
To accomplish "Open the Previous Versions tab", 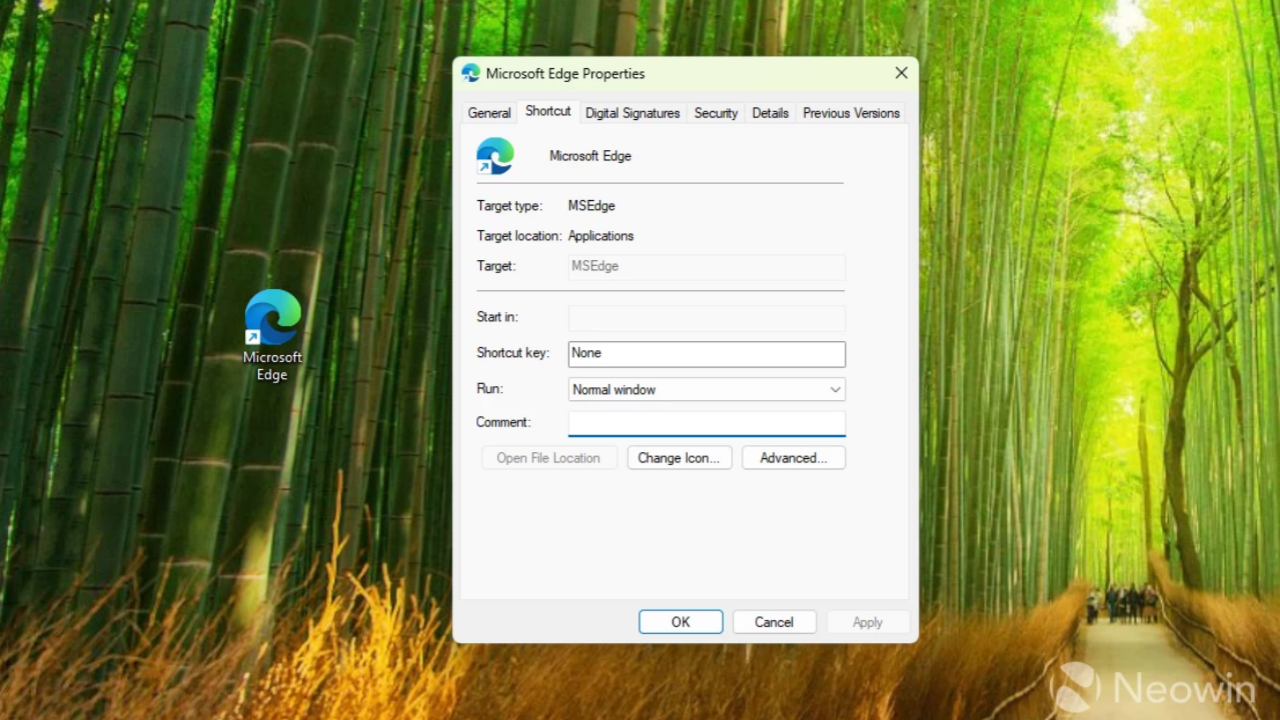I will 851,113.
